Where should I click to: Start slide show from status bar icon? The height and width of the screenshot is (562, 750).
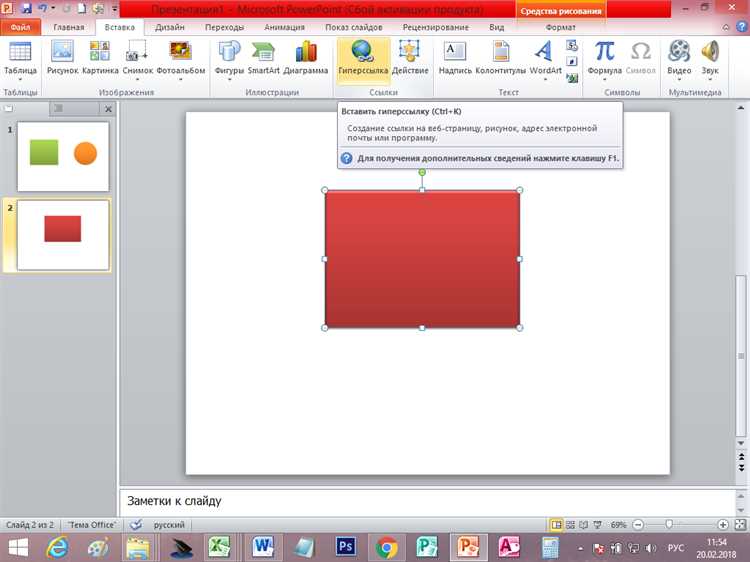click(x=597, y=525)
